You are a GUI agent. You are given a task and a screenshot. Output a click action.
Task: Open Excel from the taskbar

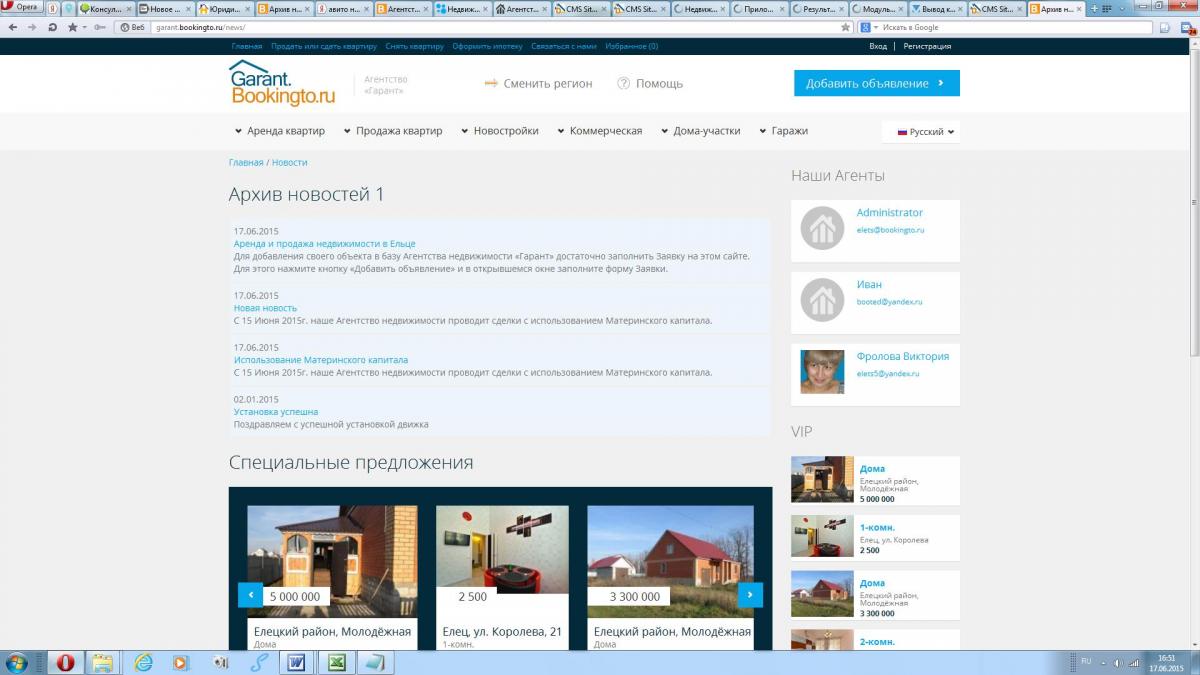336,662
